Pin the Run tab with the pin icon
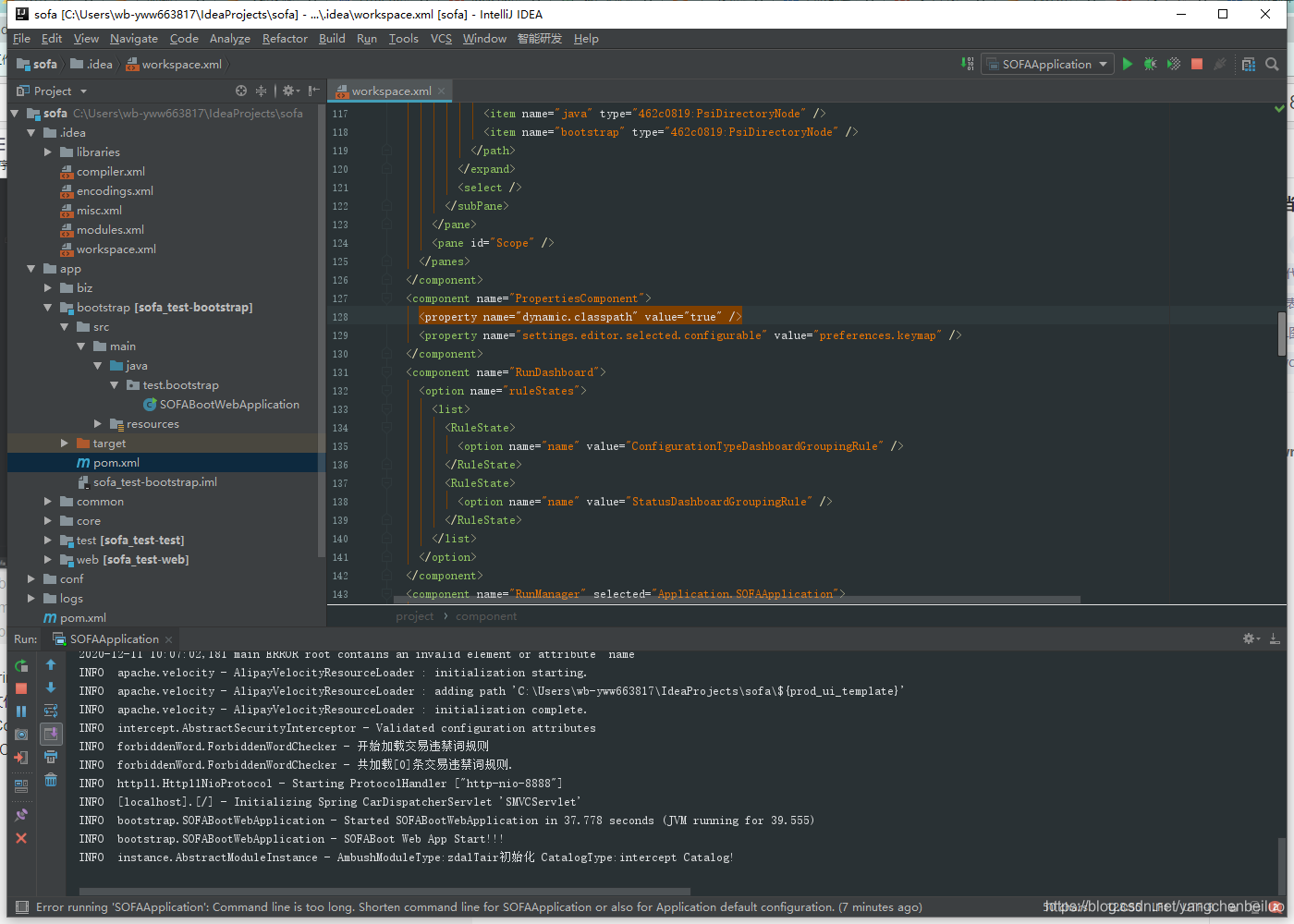1294x924 pixels. 21,815
